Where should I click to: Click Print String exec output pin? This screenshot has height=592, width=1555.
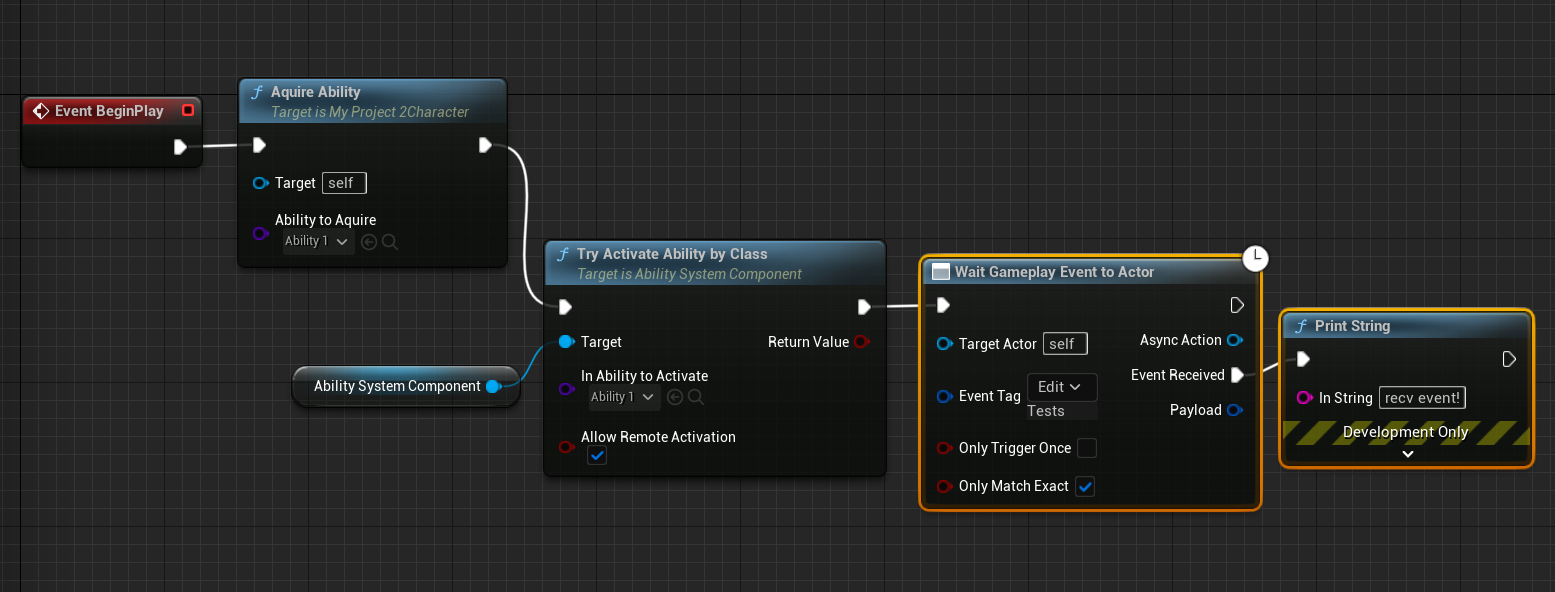click(1510, 359)
